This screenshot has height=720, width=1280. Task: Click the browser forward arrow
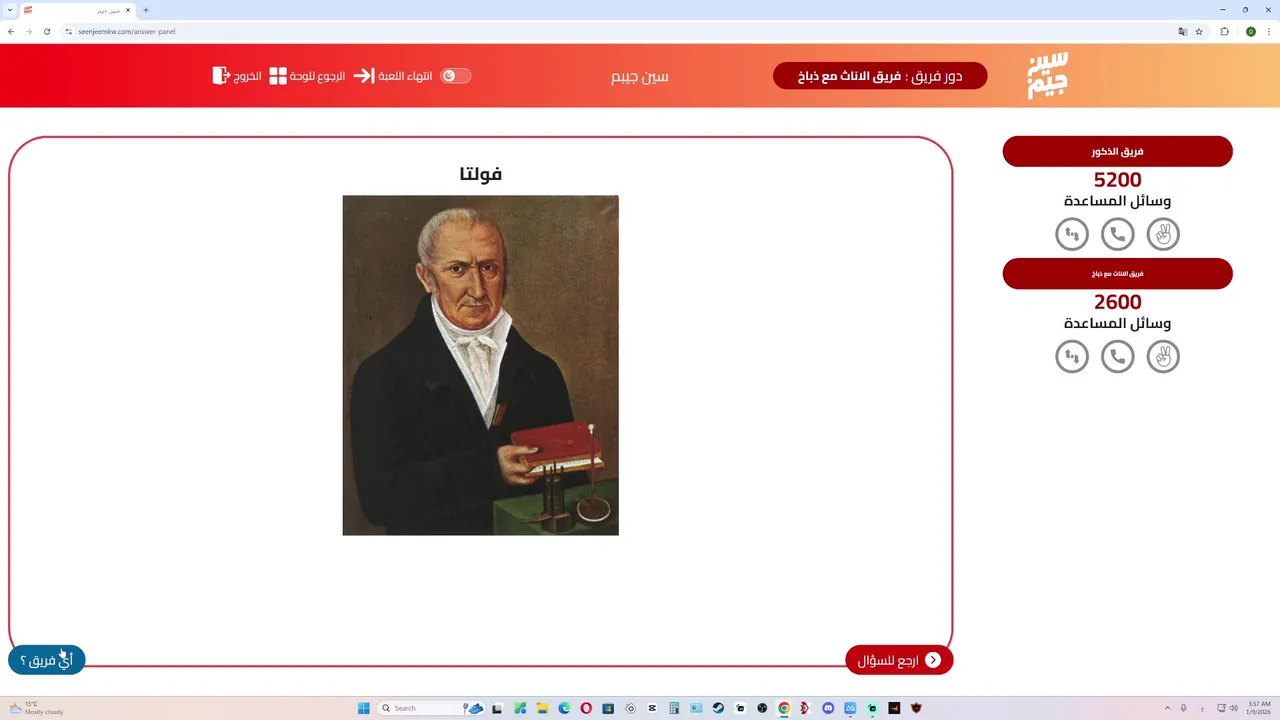(x=28, y=31)
